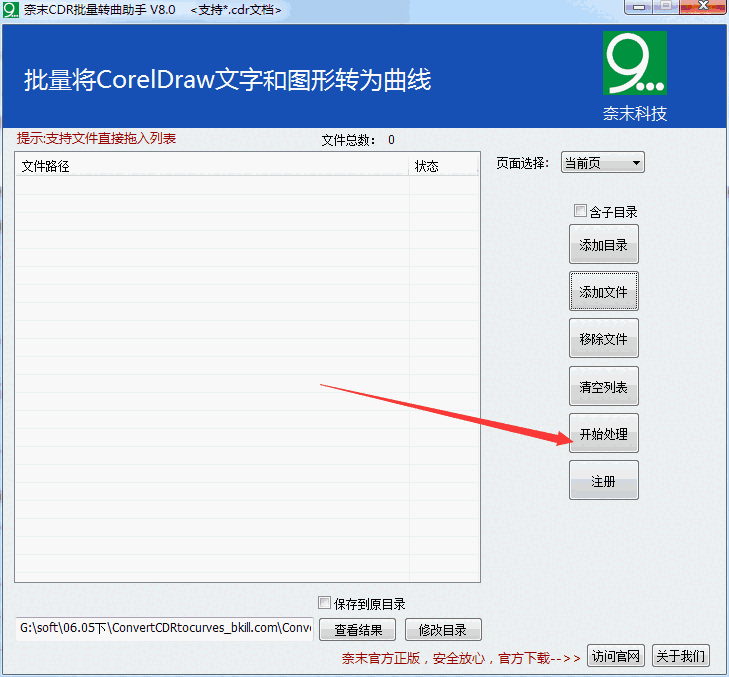Click the 添加文件 button

603,292
